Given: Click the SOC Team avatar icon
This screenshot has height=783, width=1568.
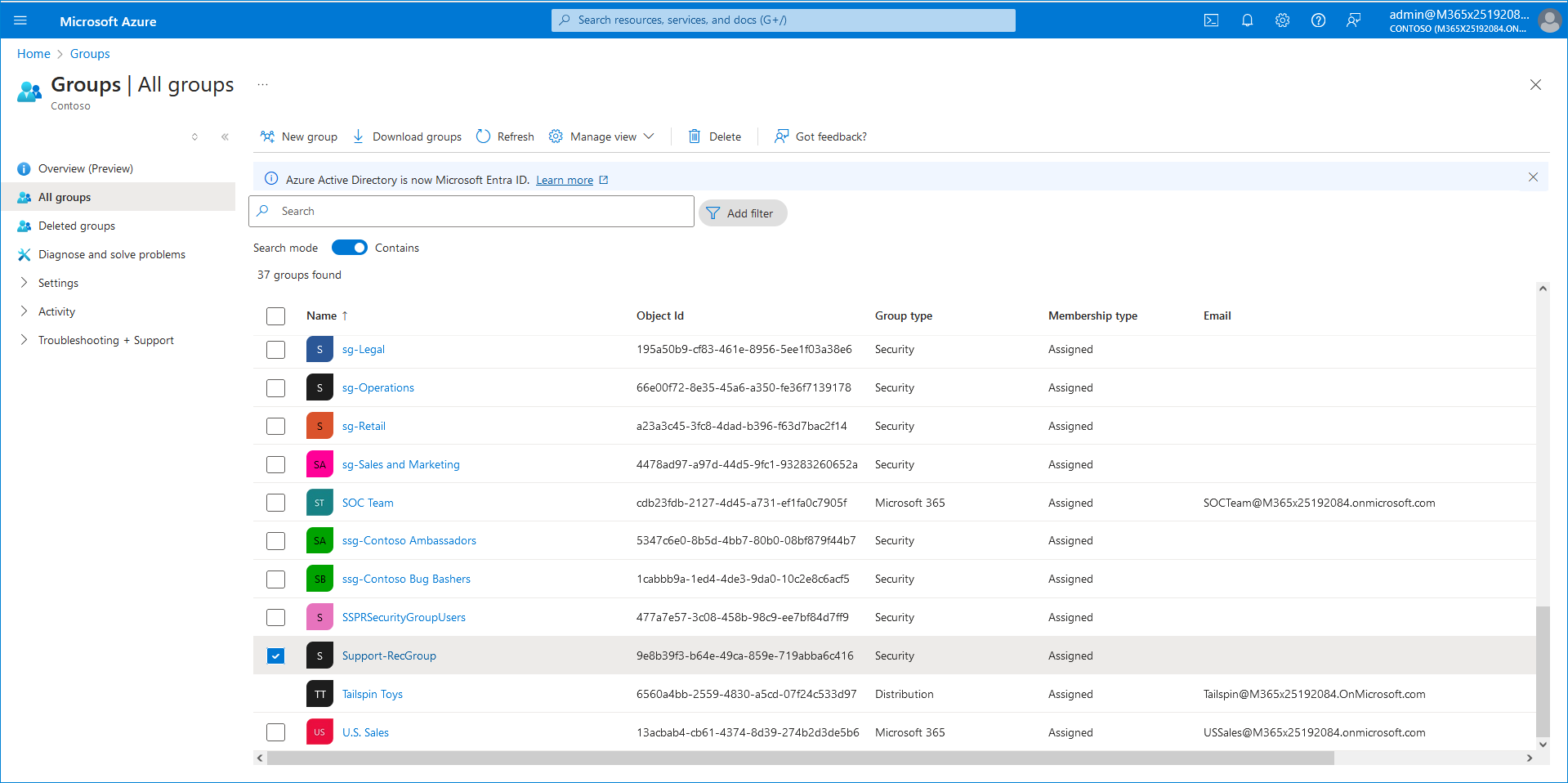Looking at the screenshot, I should pos(319,503).
